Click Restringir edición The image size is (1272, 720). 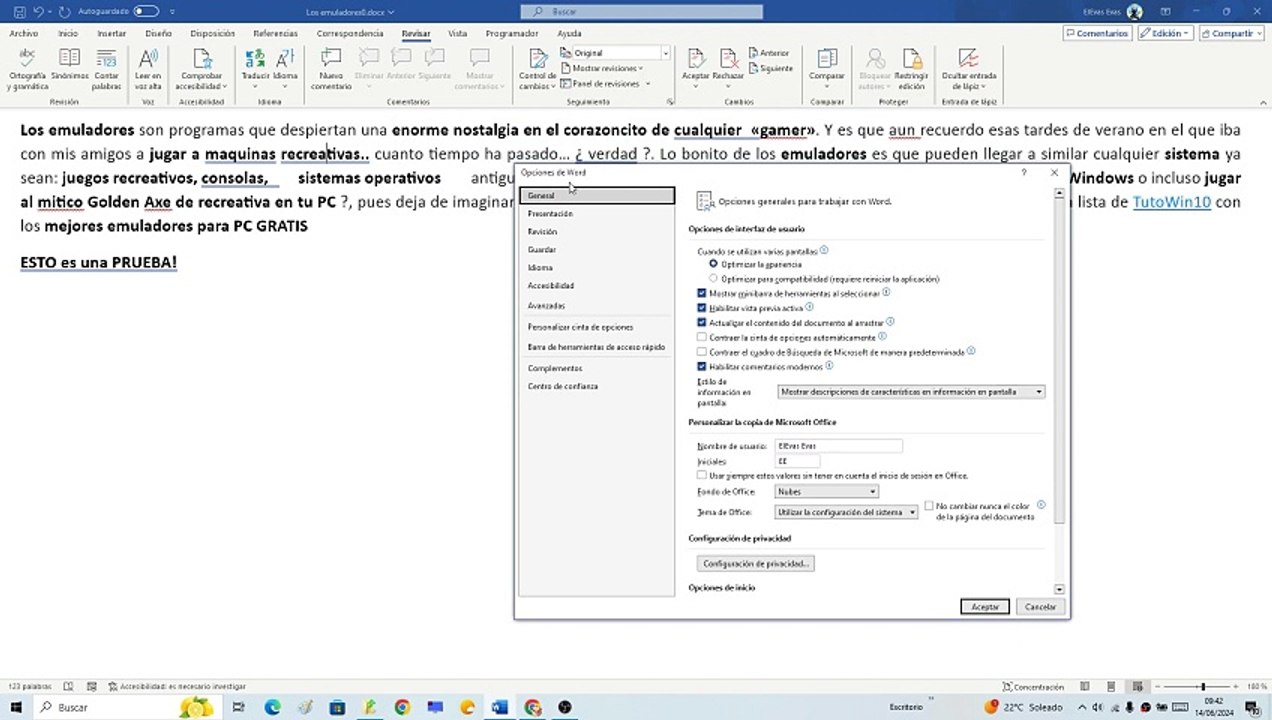pos(911,68)
